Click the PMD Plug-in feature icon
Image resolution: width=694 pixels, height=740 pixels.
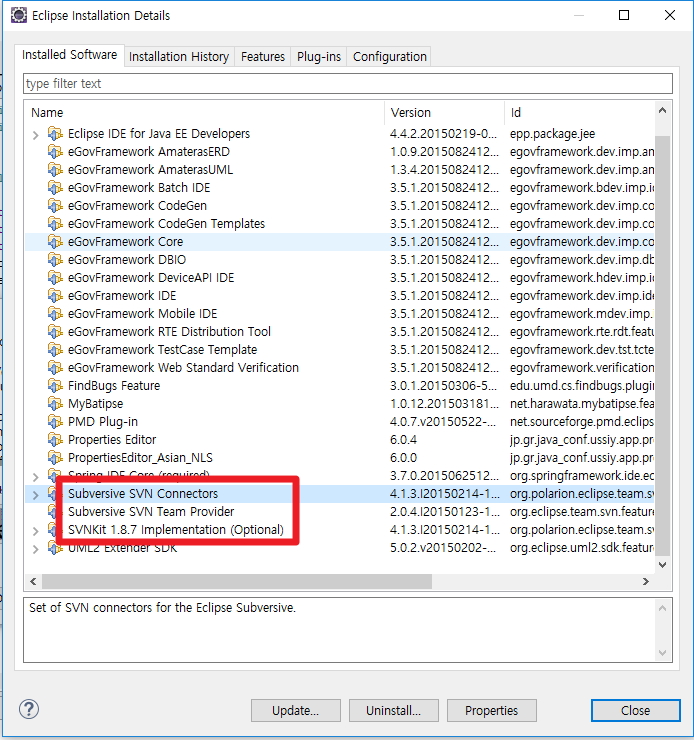point(55,421)
